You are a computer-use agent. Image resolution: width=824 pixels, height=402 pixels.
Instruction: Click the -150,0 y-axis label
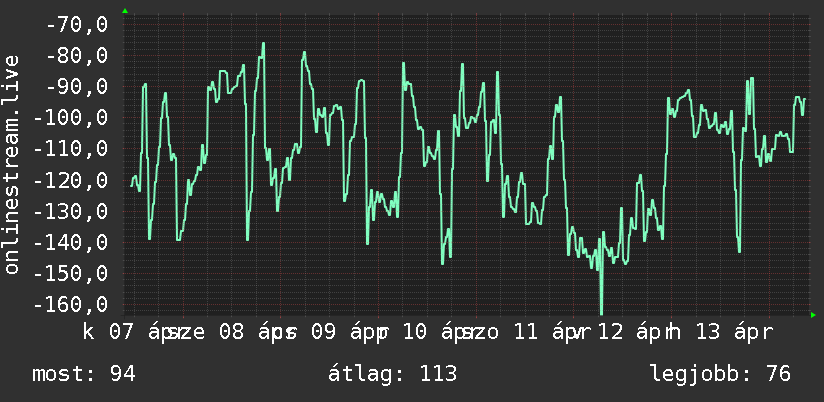(71, 273)
